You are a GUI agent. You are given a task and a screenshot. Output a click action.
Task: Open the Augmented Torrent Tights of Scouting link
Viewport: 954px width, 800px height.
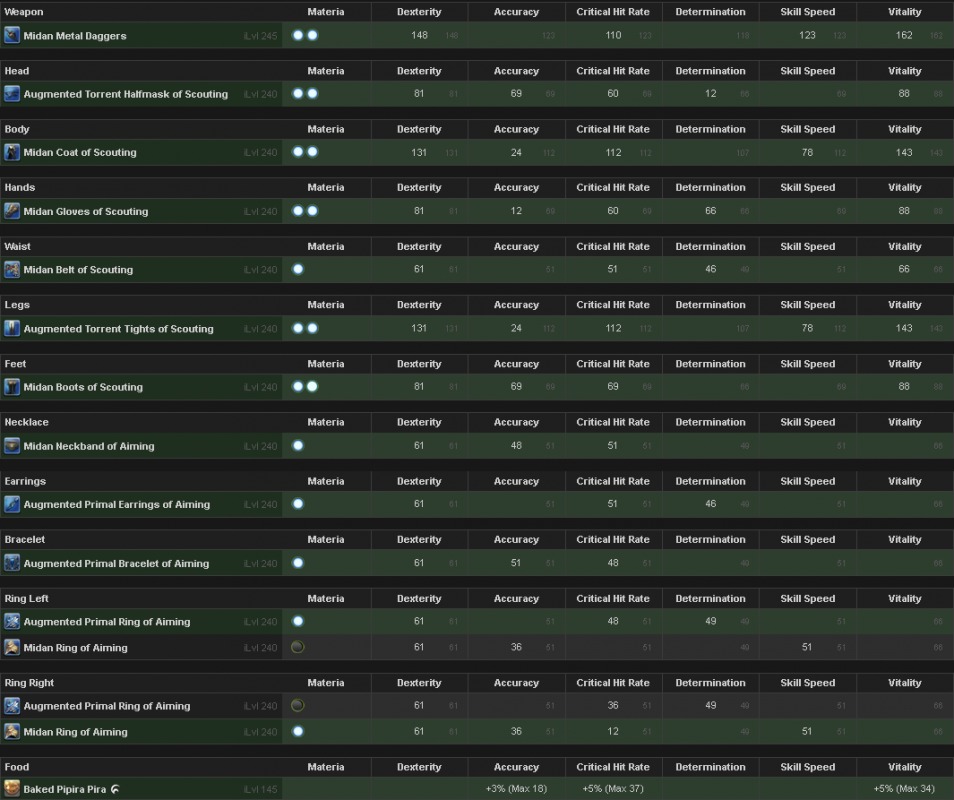click(x=118, y=328)
